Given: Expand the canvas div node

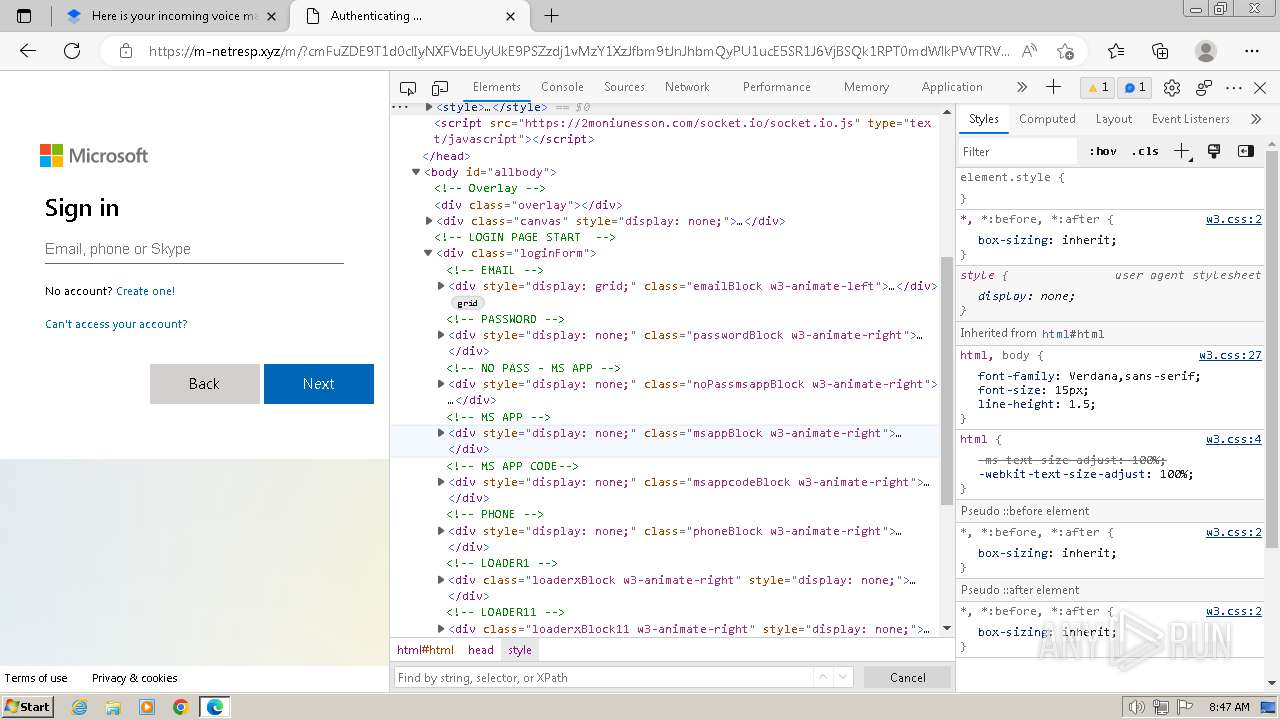Looking at the screenshot, I should coord(429,221).
